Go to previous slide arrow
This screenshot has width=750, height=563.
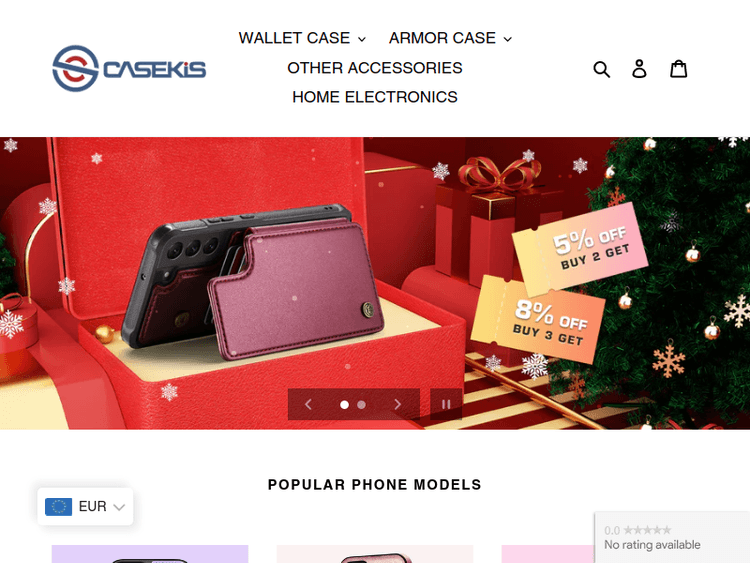point(309,404)
